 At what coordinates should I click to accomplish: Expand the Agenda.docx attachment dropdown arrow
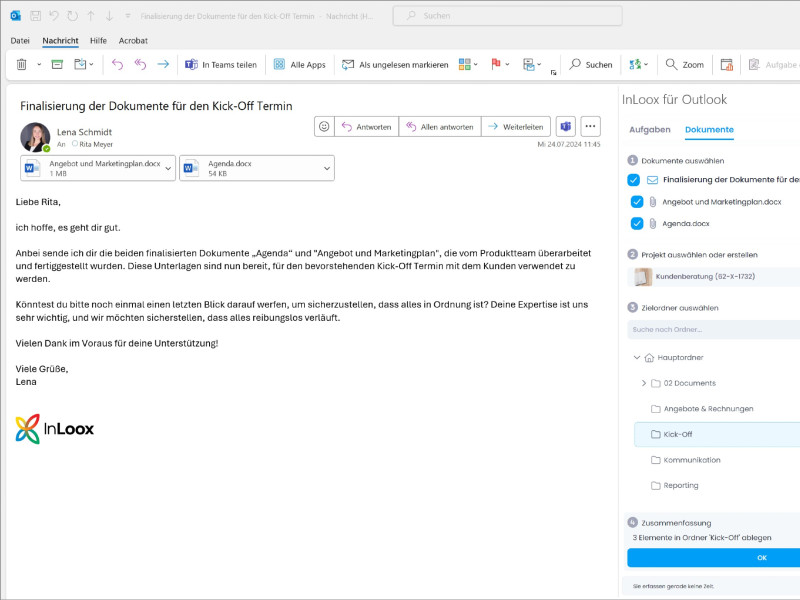click(x=327, y=168)
